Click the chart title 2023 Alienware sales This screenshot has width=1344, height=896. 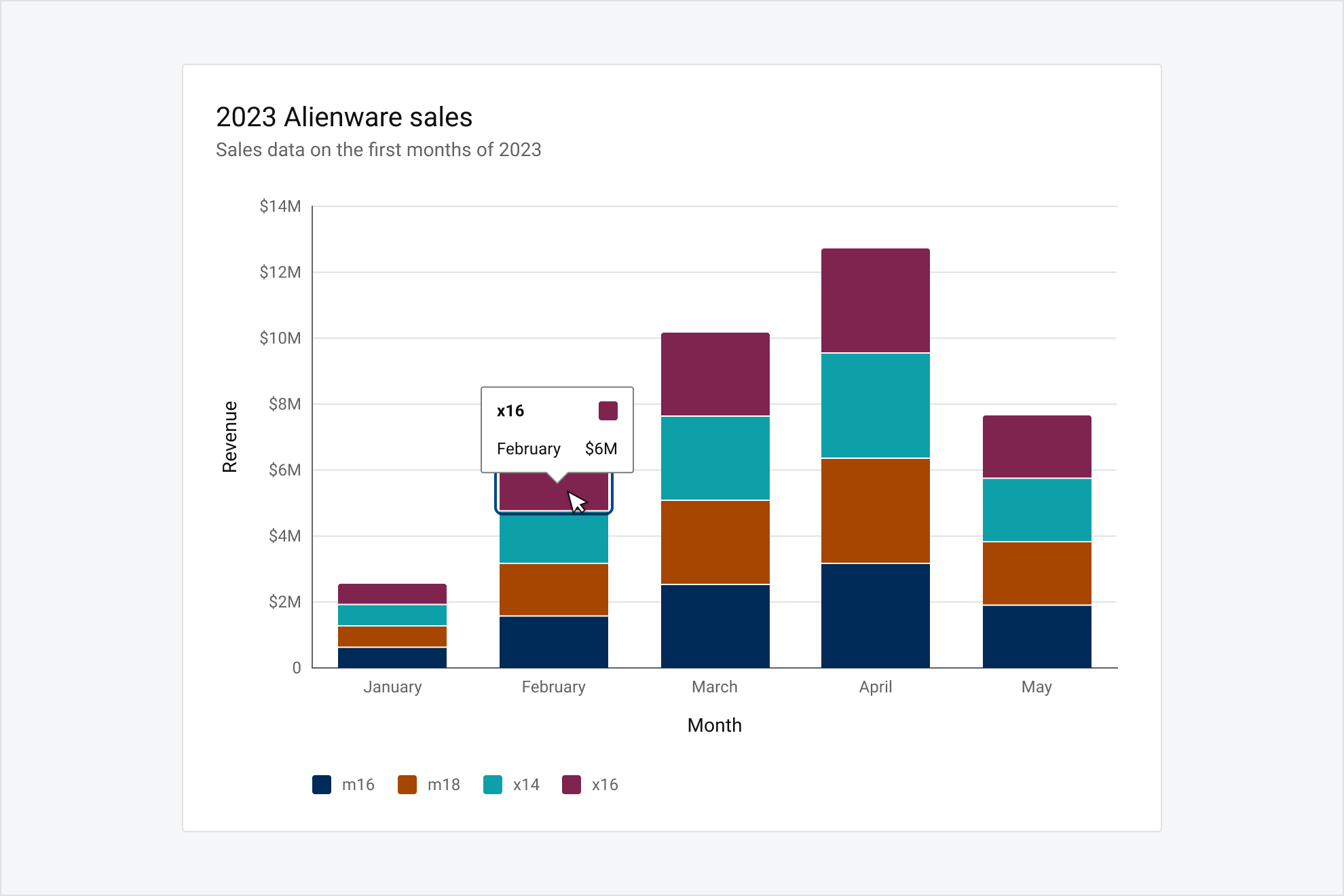click(343, 117)
